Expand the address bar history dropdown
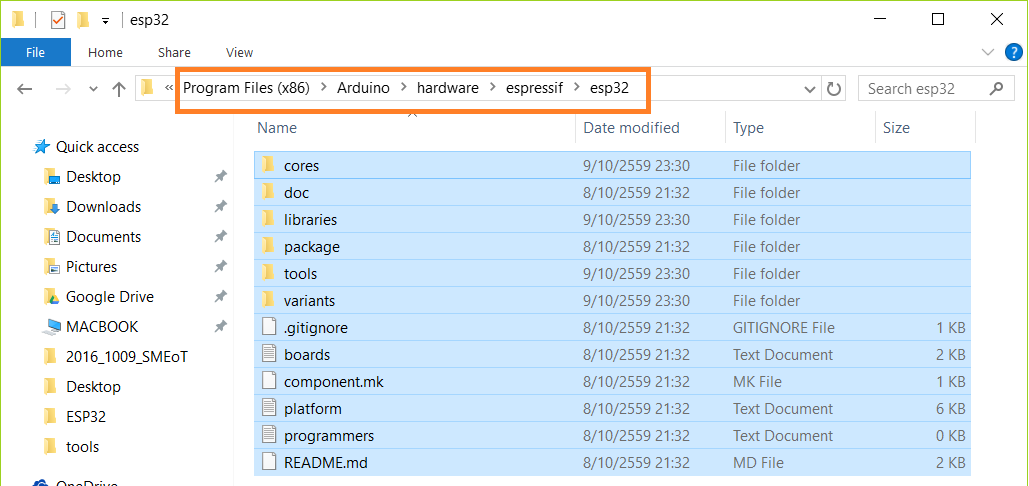 pos(810,89)
